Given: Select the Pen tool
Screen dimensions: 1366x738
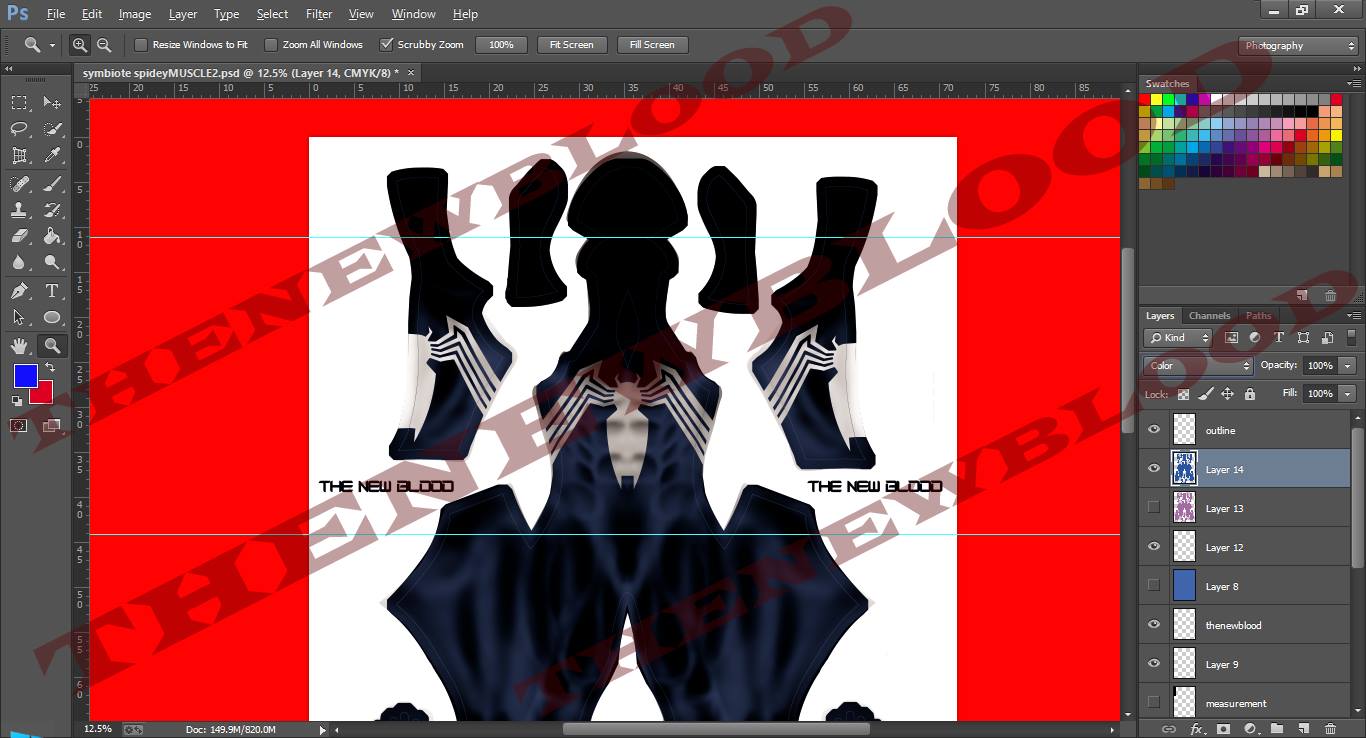Looking at the screenshot, I should click(x=19, y=291).
